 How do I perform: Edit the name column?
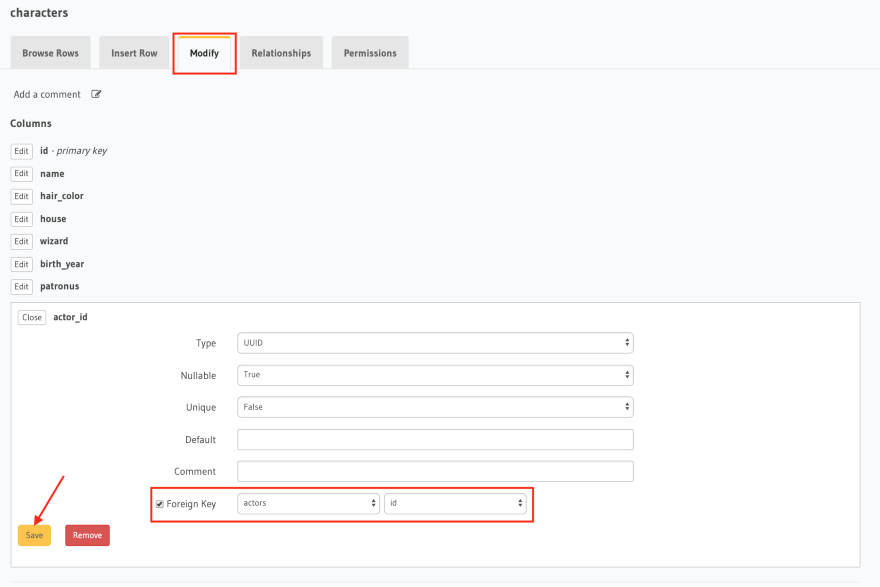click(x=21, y=173)
